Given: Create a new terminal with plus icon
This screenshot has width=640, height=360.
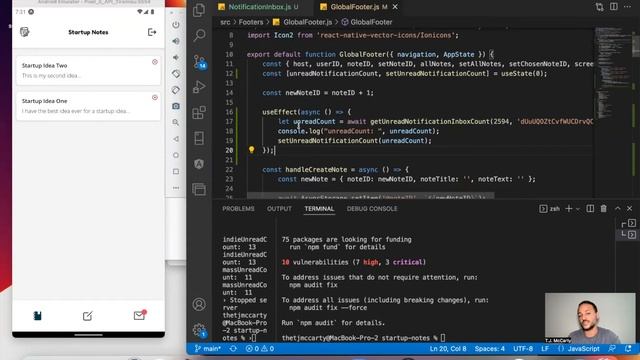Looking at the screenshot, I should (569, 209).
